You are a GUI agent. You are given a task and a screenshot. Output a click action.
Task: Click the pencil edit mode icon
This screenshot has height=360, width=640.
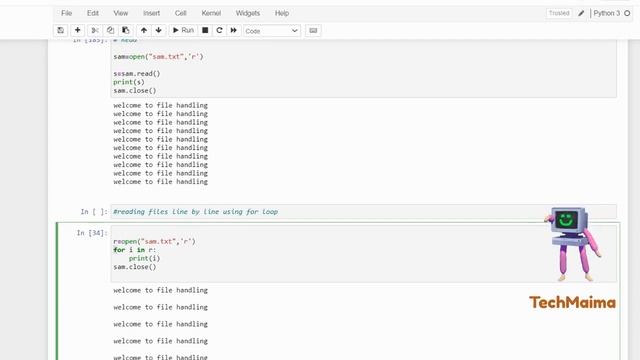click(581, 13)
